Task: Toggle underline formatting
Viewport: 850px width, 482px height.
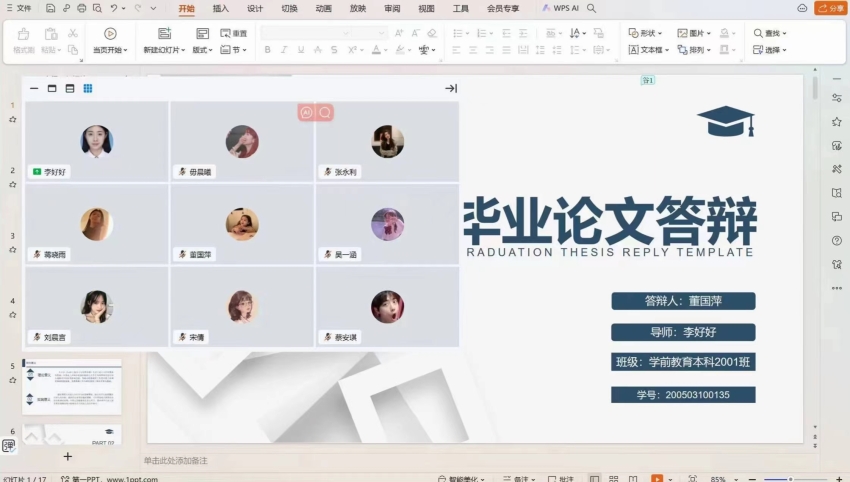Action: click(301, 50)
